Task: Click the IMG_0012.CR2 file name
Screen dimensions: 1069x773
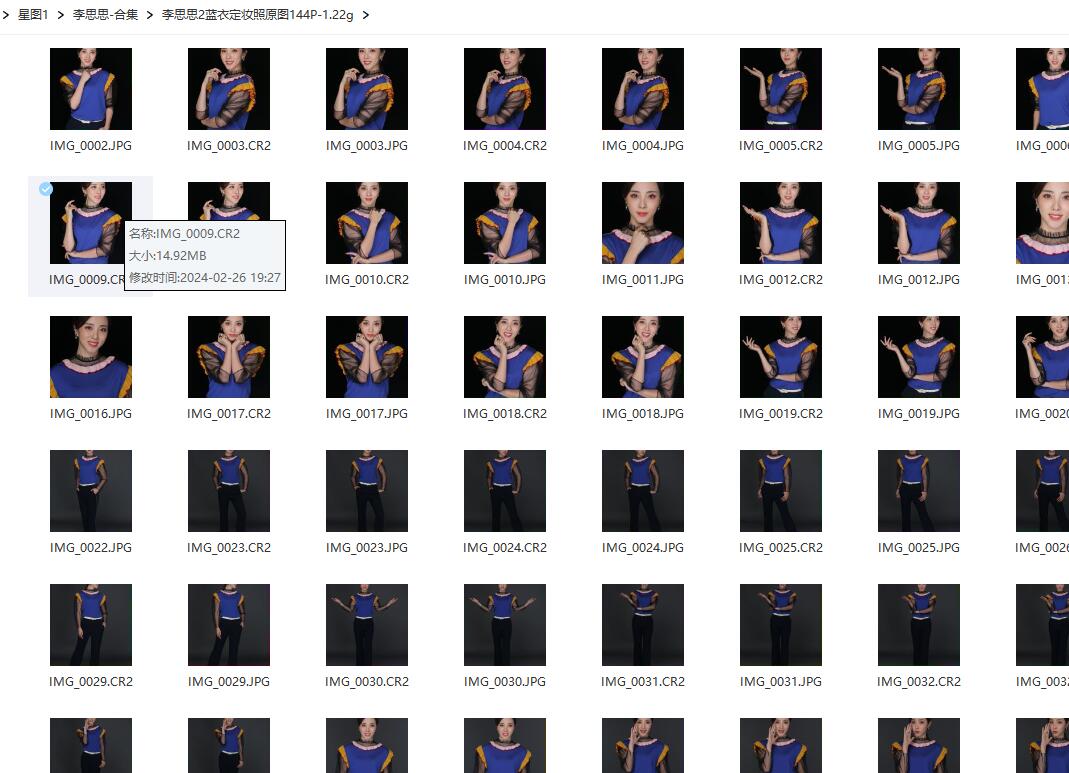Action: point(781,279)
